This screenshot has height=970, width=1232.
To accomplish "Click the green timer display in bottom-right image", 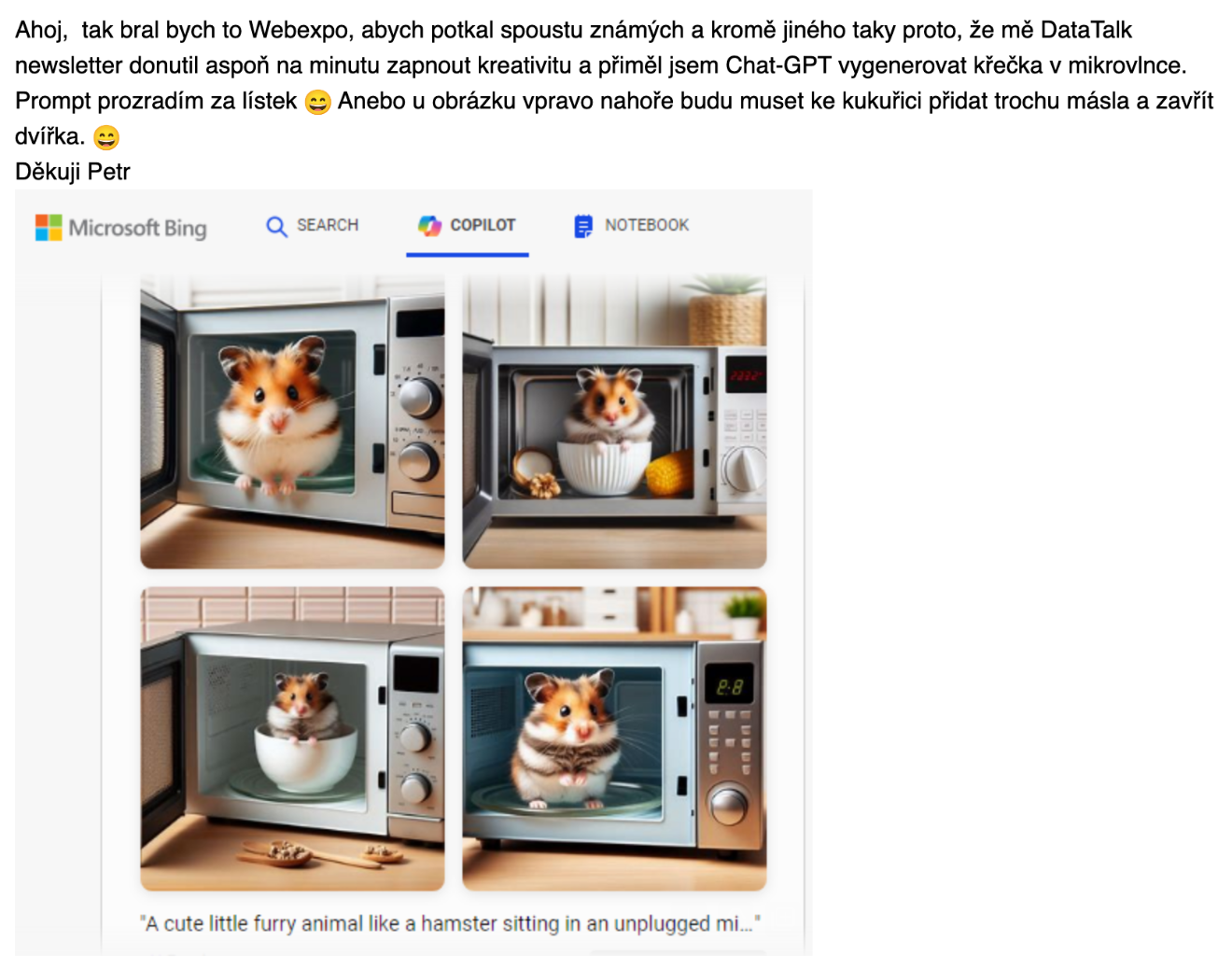I will pos(730,688).
